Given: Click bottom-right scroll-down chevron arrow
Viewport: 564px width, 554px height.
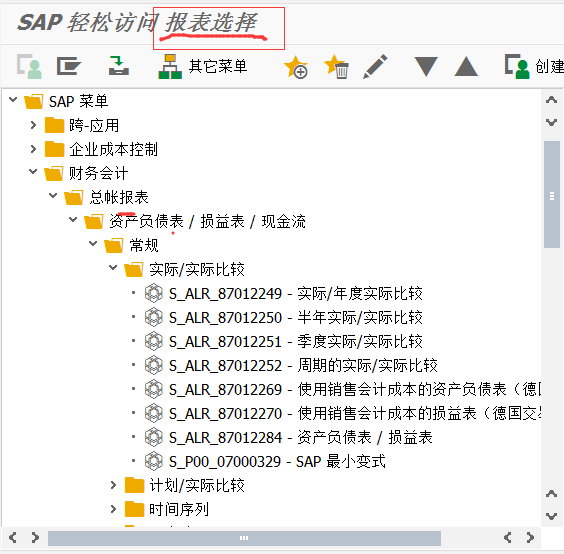Looking at the screenshot, I should (x=551, y=516).
